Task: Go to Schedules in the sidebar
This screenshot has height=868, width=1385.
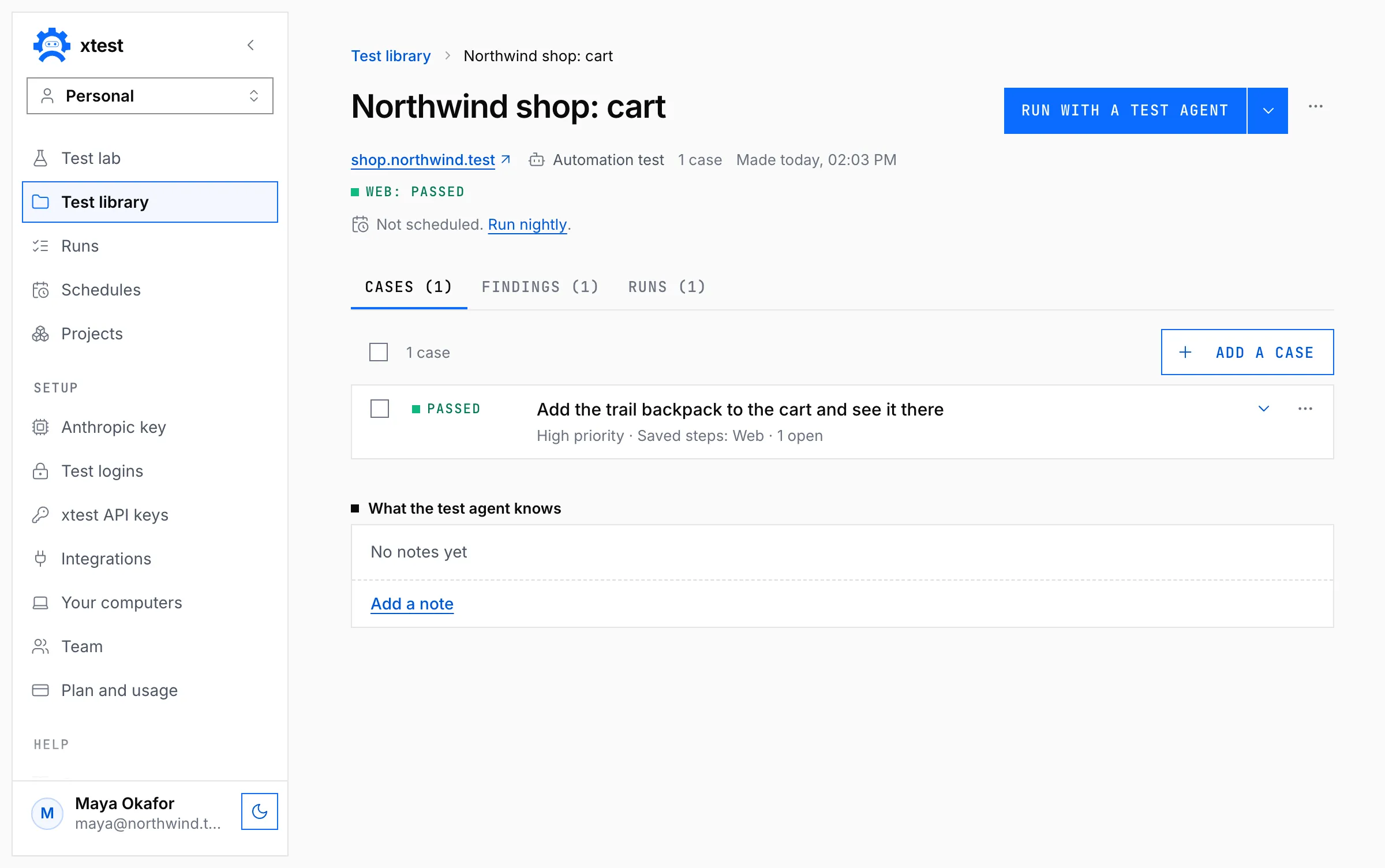Action: [x=150, y=290]
